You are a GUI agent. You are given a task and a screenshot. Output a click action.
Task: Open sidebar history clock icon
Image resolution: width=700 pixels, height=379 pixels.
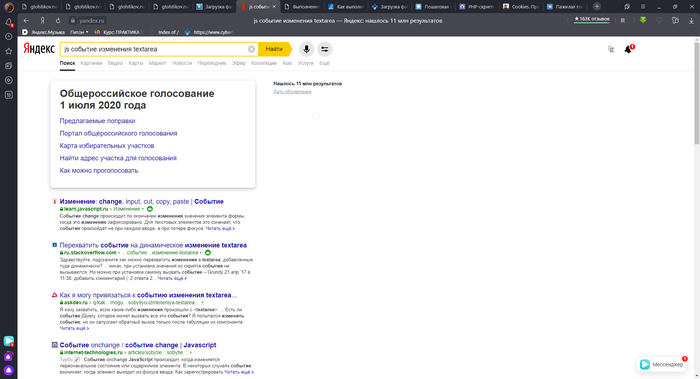8,37
